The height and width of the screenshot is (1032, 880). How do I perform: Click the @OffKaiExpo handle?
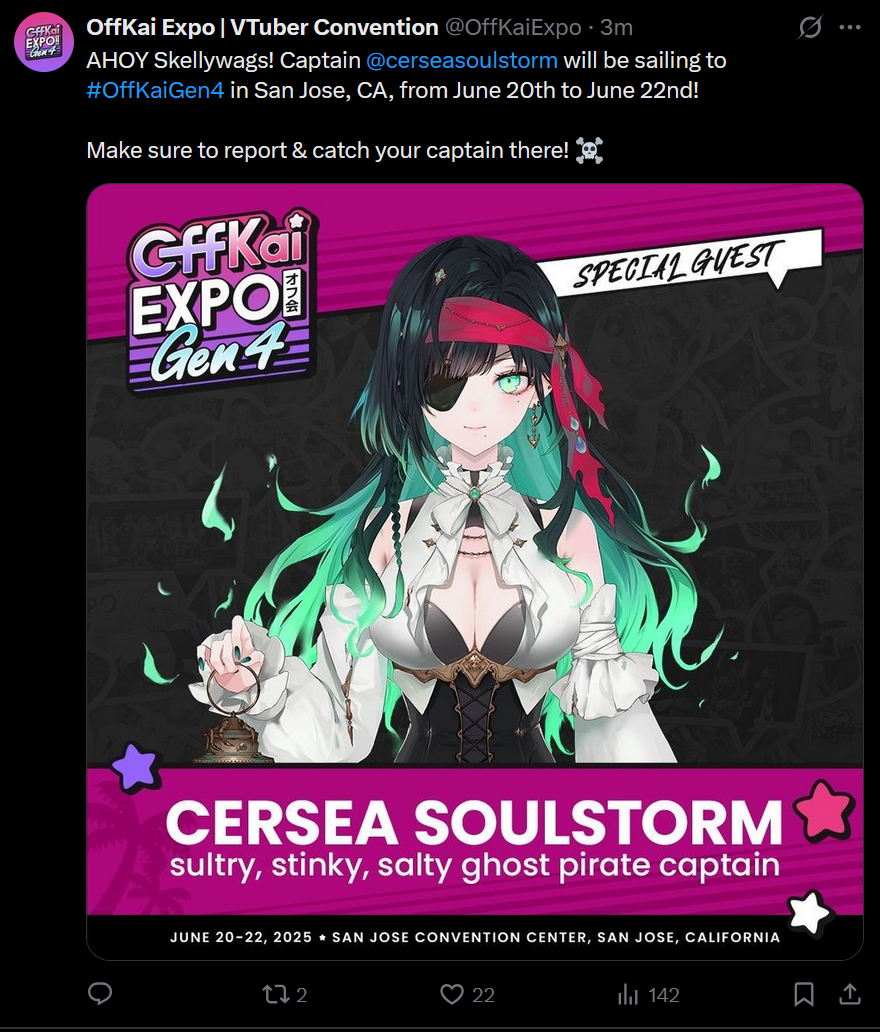pos(513,27)
